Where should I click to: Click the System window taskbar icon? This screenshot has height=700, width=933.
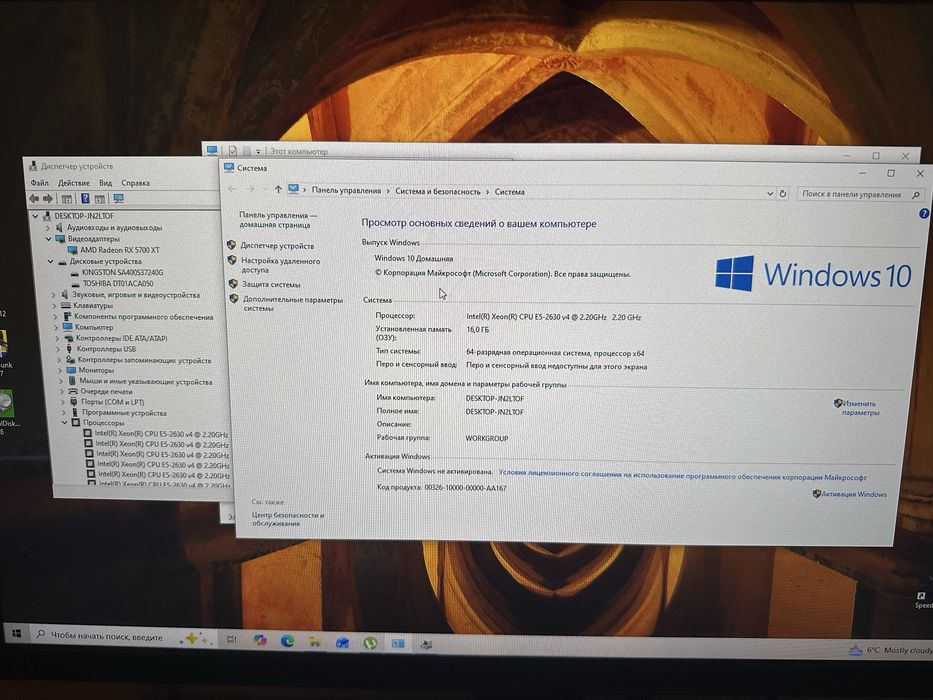point(398,643)
